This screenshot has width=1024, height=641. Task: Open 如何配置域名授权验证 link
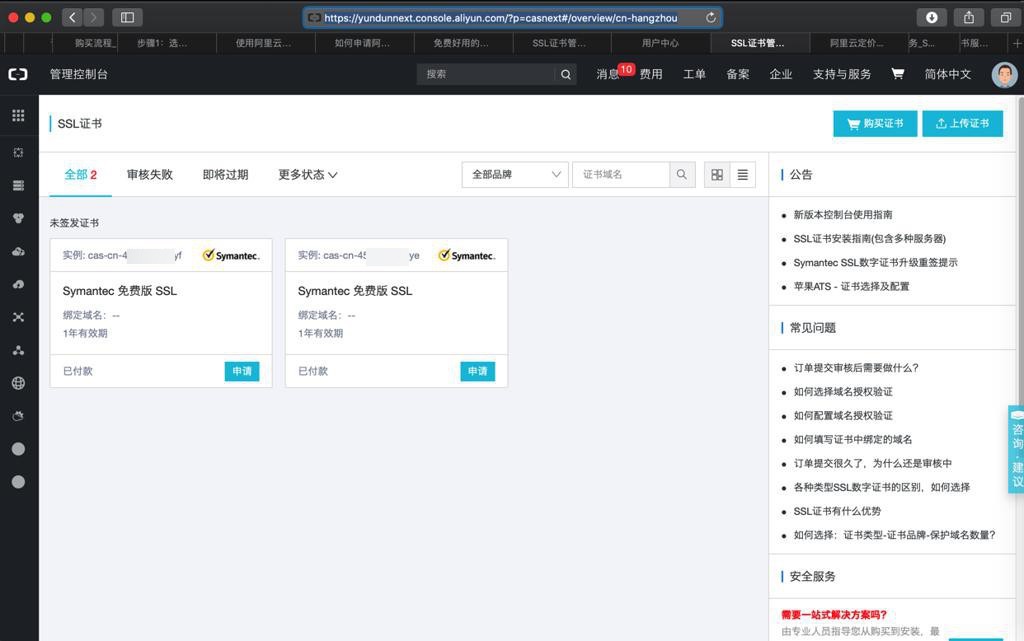pyautogui.click(x=842, y=415)
